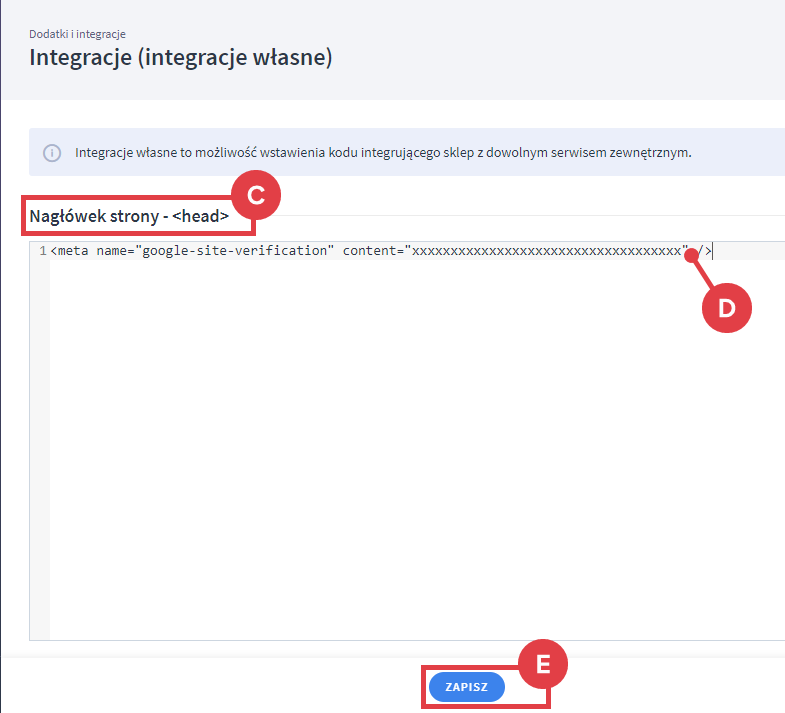Select line number 1 in editor gutter

pyautogui.click(x=43, y=251)
